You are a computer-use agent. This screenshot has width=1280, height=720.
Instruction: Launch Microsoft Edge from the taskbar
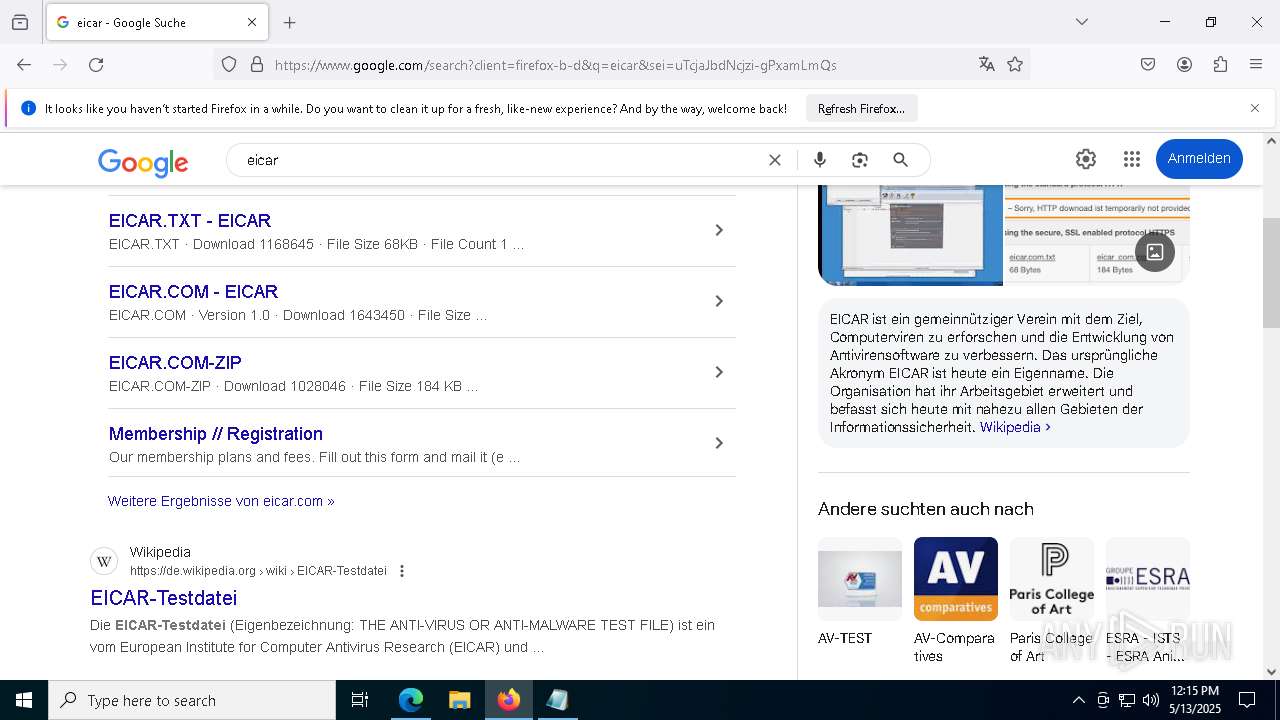pos(411,700)
